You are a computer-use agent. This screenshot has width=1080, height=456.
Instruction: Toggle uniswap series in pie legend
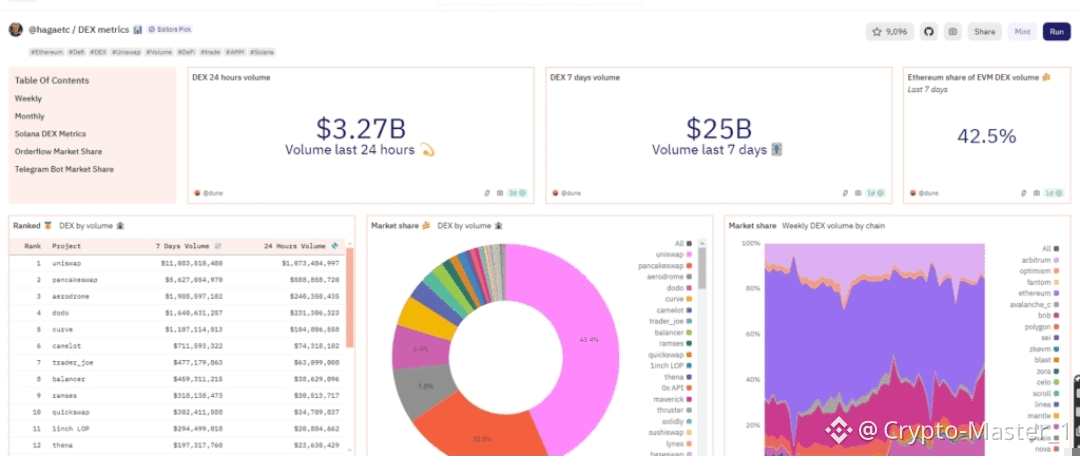coord(673,254)
